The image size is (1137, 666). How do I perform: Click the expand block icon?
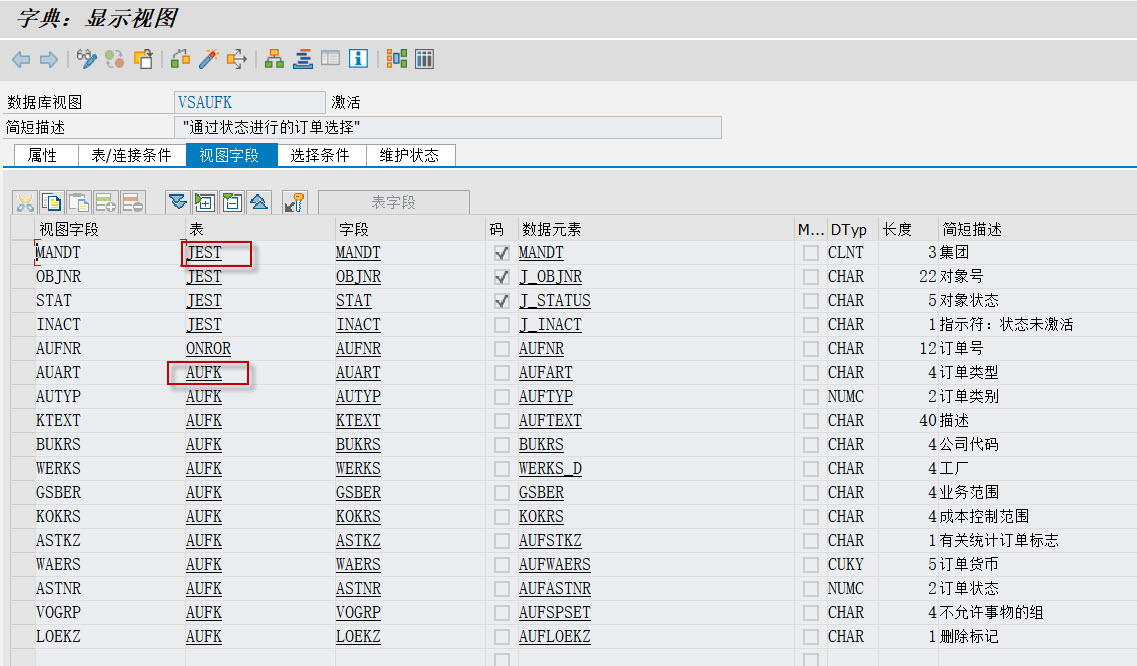pos(203,201)
